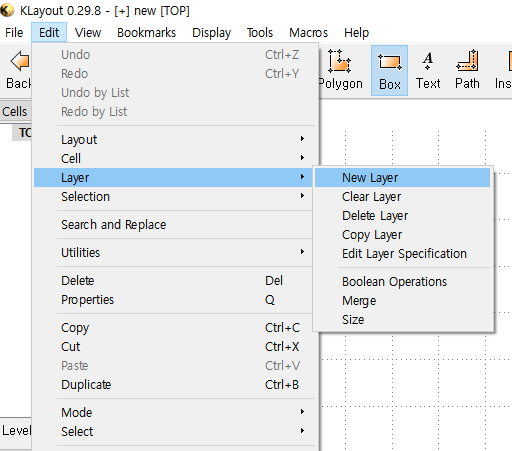This screenshot has height=451, width=512.
Task: Expand the Layout submenu
Action: click(x=173, y=139)
